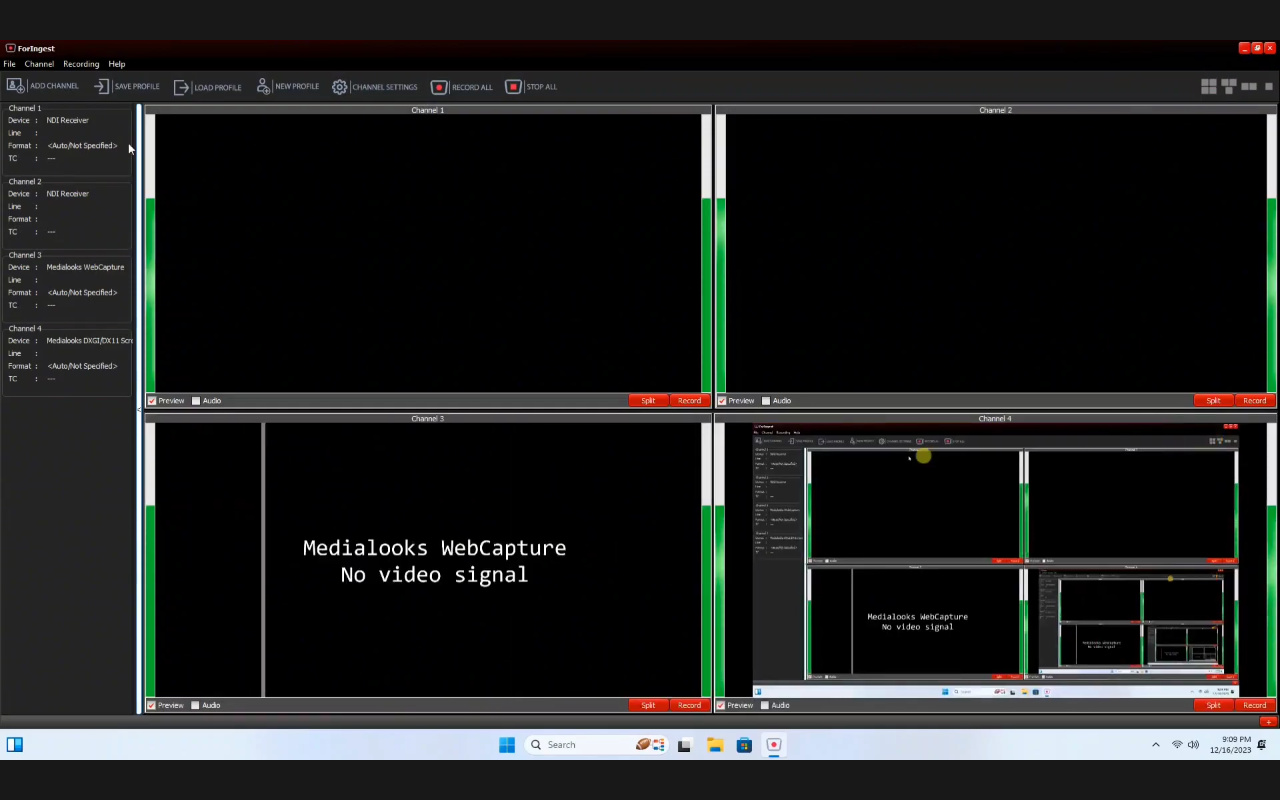Open the Recording menu

coord(81,64)
